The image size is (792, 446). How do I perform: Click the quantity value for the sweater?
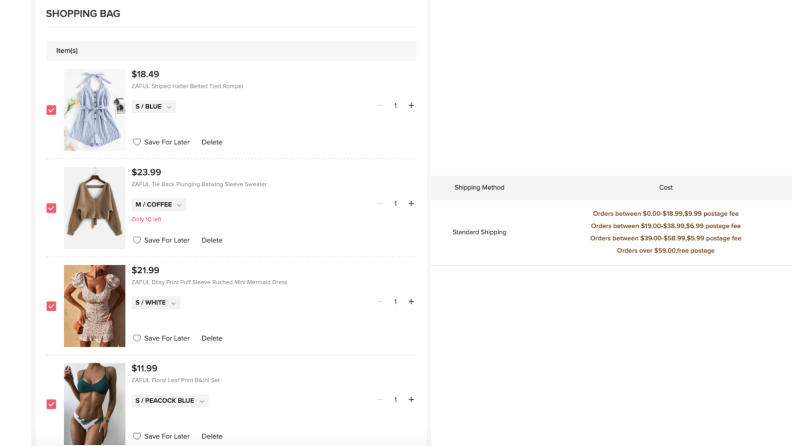coord(395,204)
